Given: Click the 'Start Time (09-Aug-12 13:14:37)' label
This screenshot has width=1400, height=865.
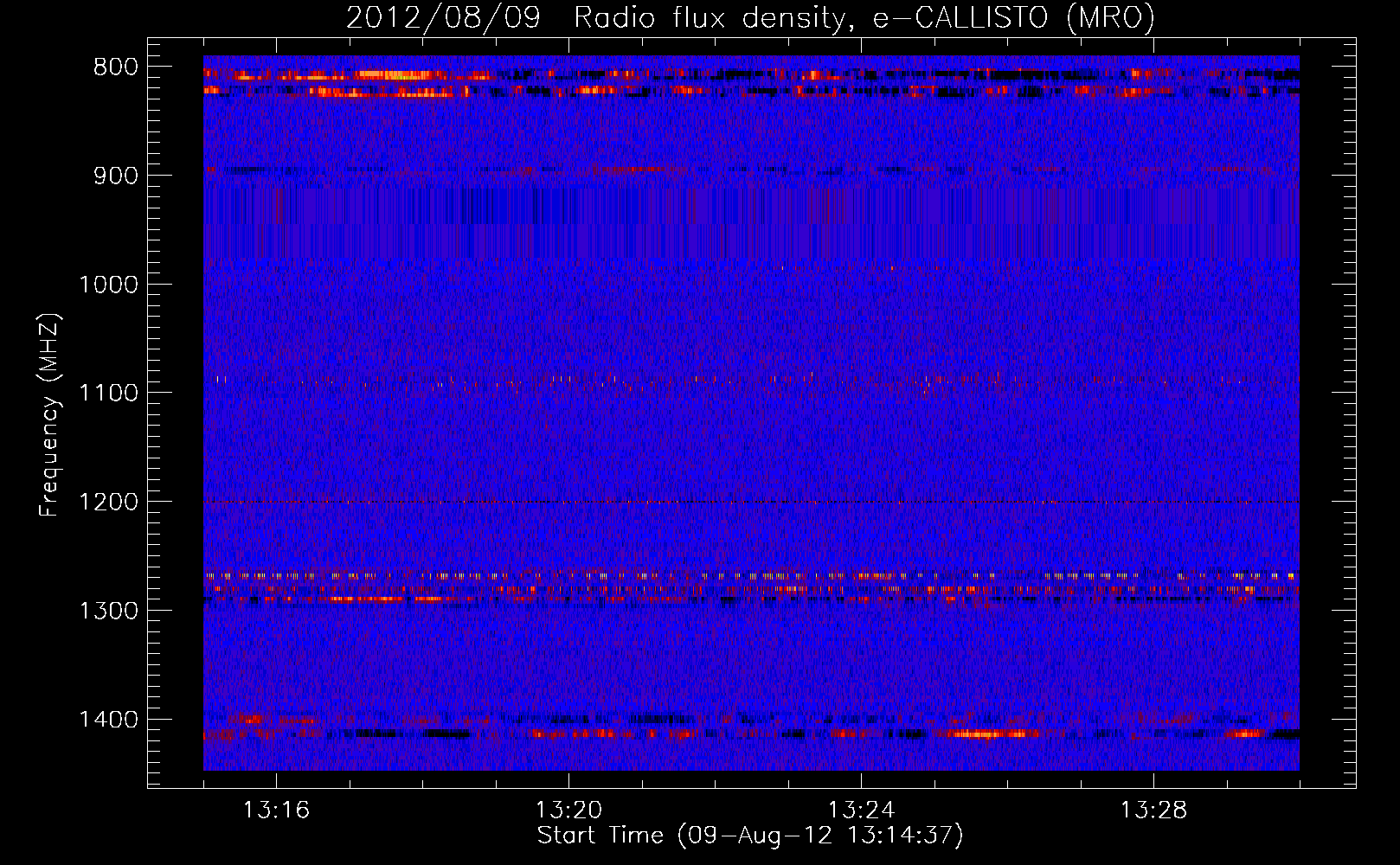Looking at the screenshot, I should (750, 836).
